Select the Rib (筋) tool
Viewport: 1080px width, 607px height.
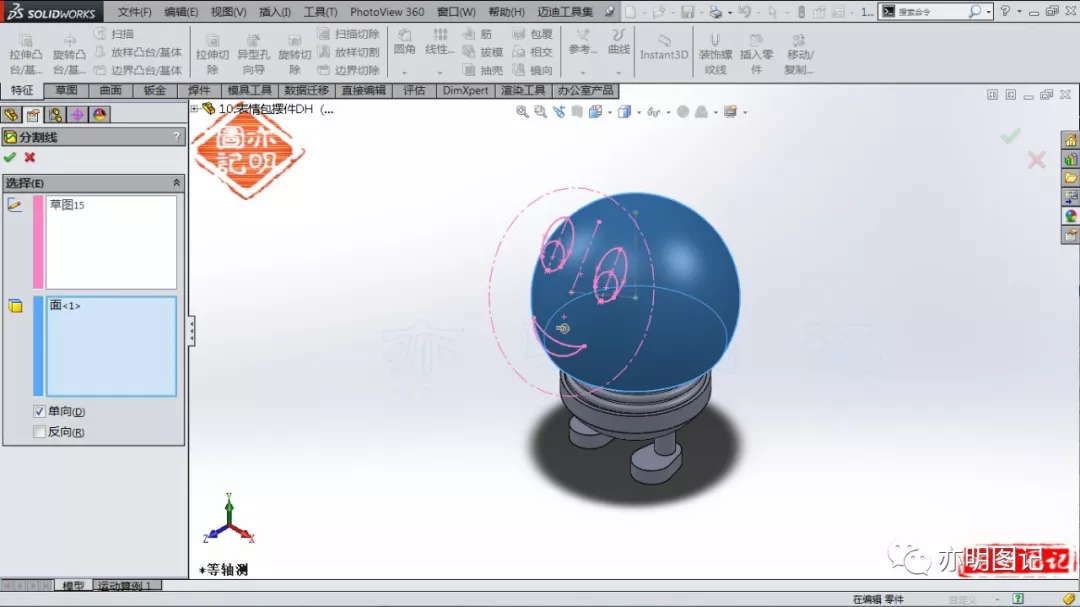pos(477,34)
